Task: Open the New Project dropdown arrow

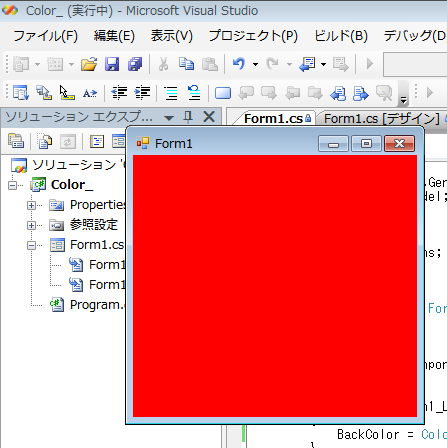Action: point(37,64)
